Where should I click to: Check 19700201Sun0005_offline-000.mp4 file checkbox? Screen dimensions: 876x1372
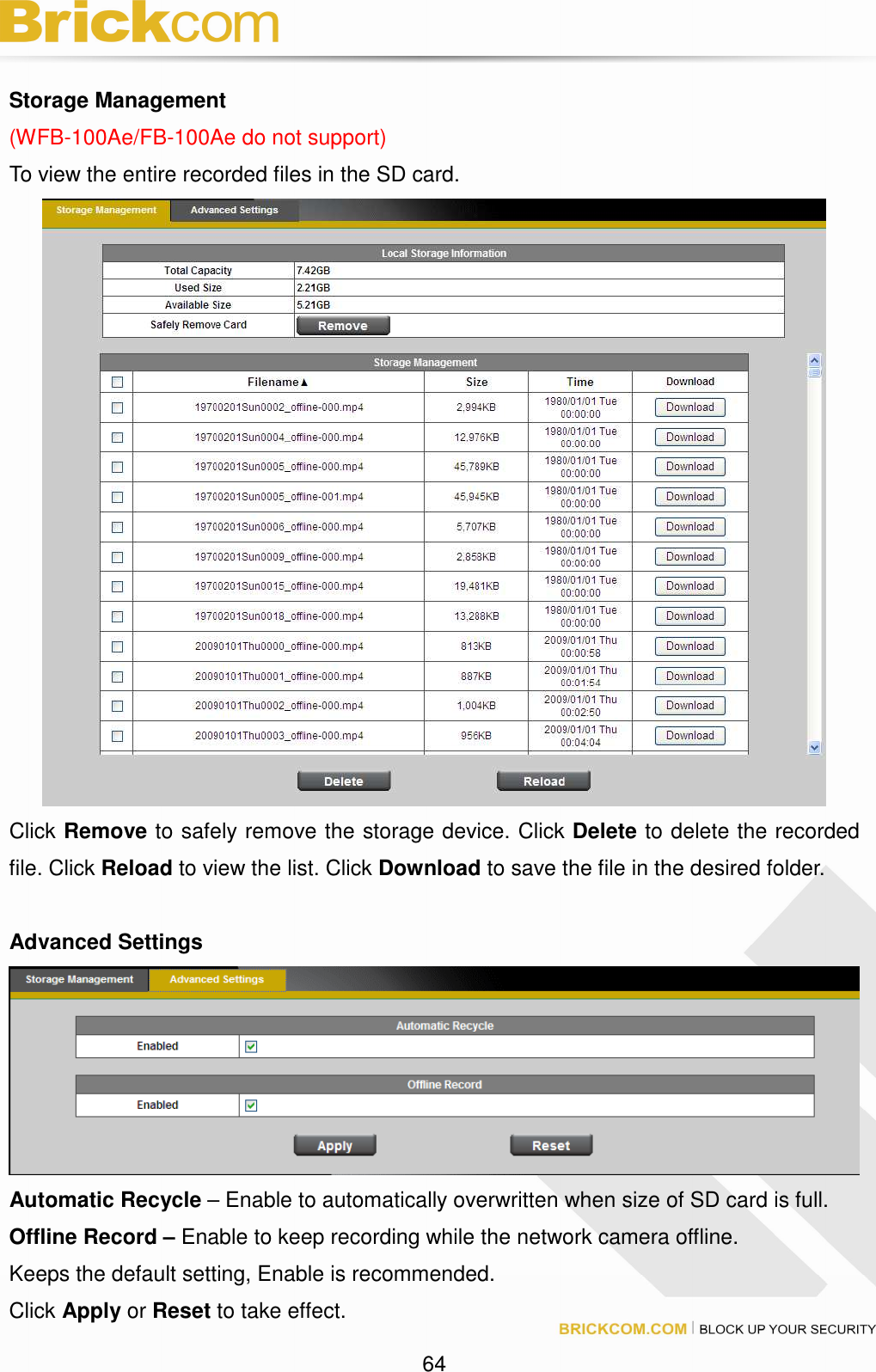click(118, 467)
